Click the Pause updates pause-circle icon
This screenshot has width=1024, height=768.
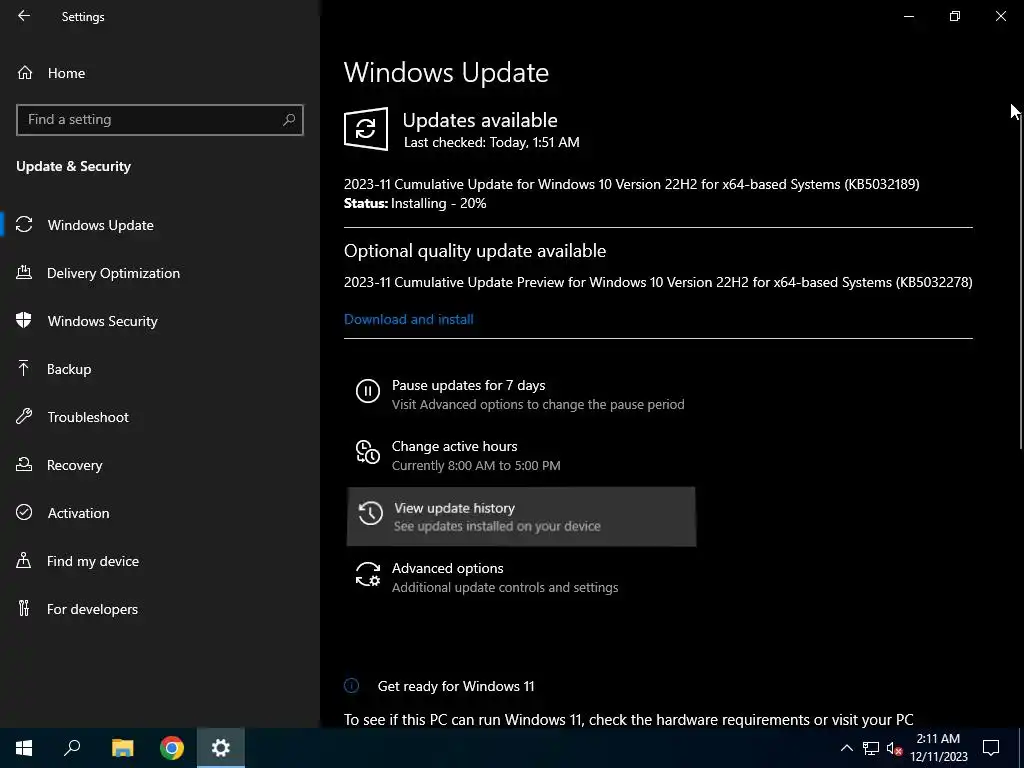(368, 391)
